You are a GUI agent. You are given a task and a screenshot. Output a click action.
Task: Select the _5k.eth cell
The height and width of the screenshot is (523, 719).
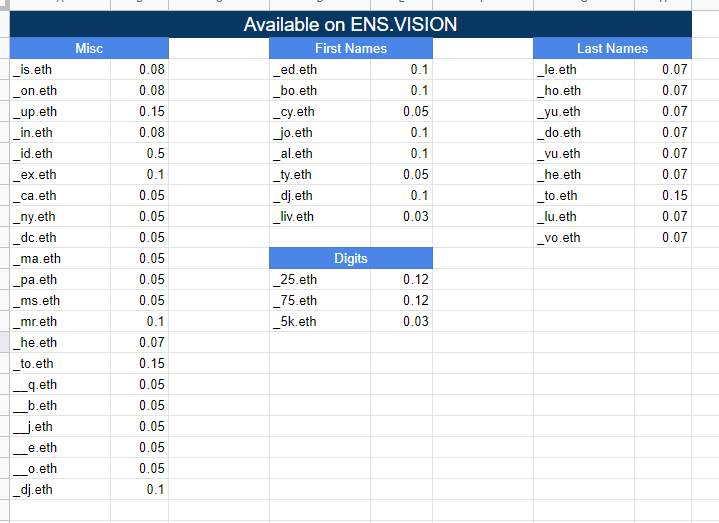click(x=320, y=322)
